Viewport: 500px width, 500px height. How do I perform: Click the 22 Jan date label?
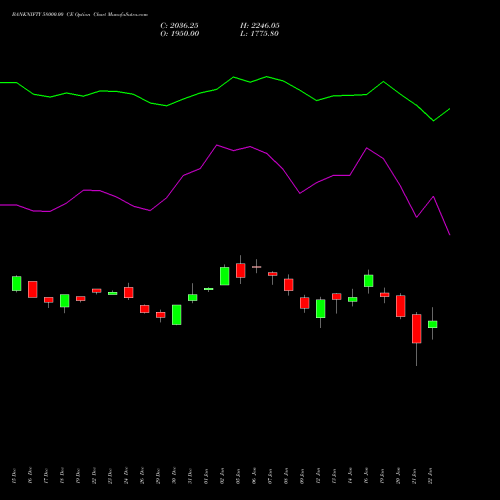(x=430, y=476)
